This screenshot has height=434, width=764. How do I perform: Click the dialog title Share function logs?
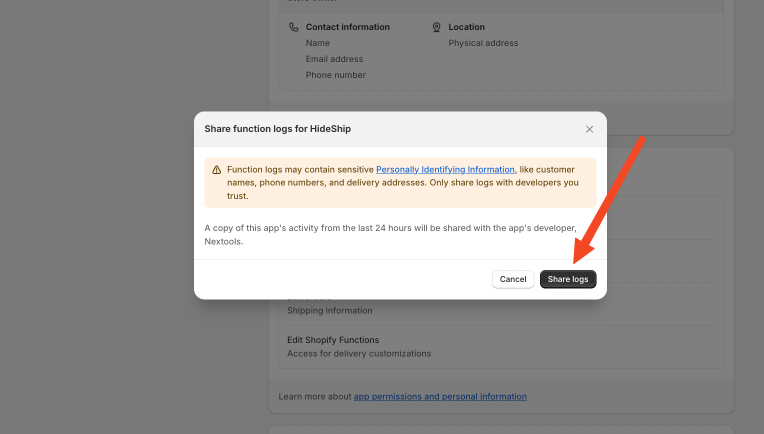click(277, 129)
